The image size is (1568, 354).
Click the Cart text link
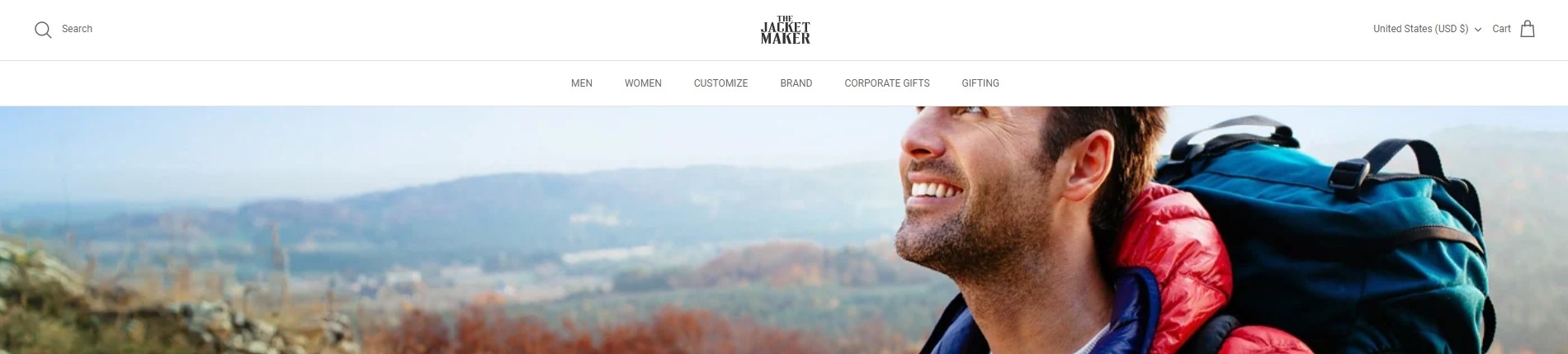click(1501, 29)
